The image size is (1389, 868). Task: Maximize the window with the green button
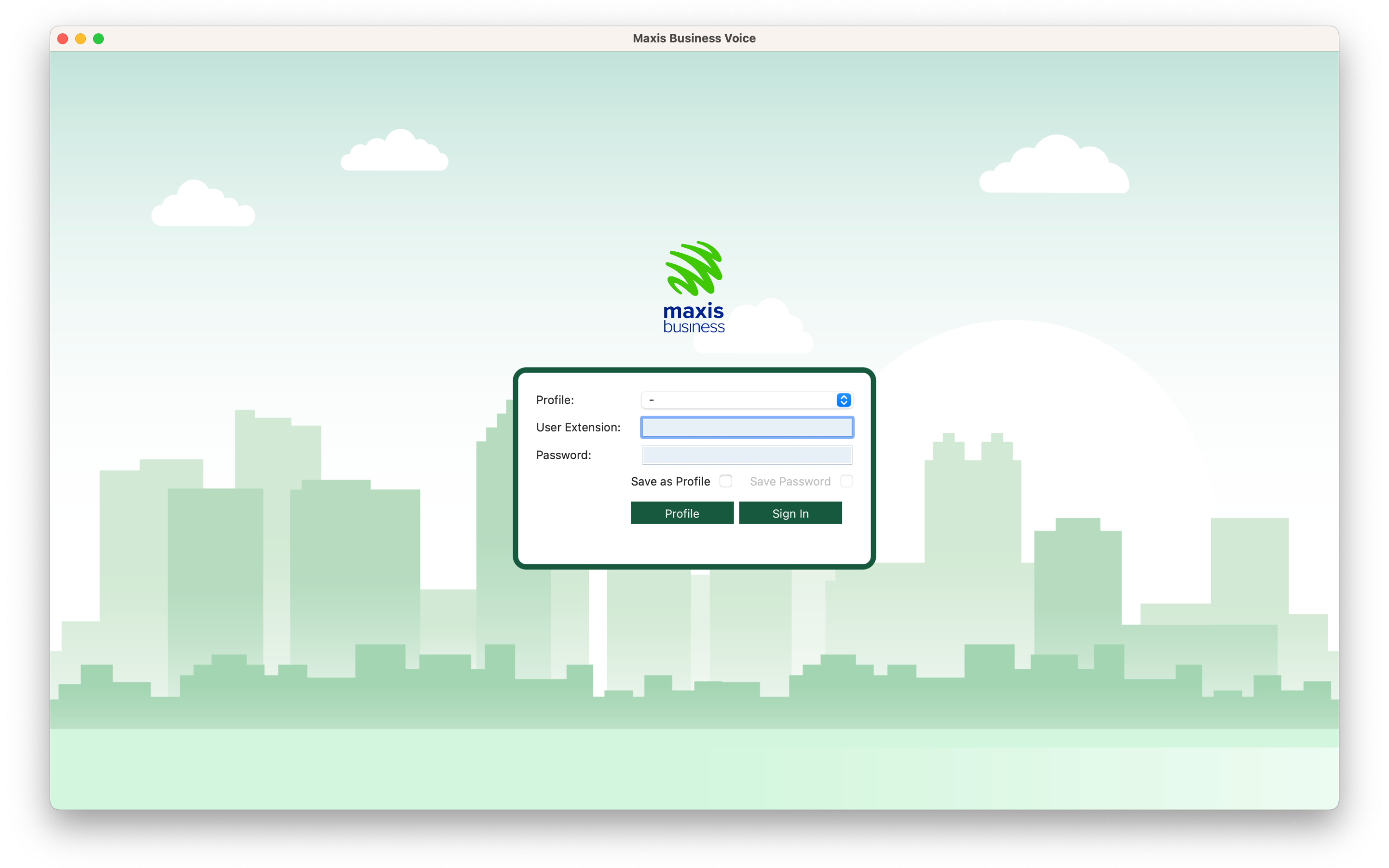click(x=99, y=39)
